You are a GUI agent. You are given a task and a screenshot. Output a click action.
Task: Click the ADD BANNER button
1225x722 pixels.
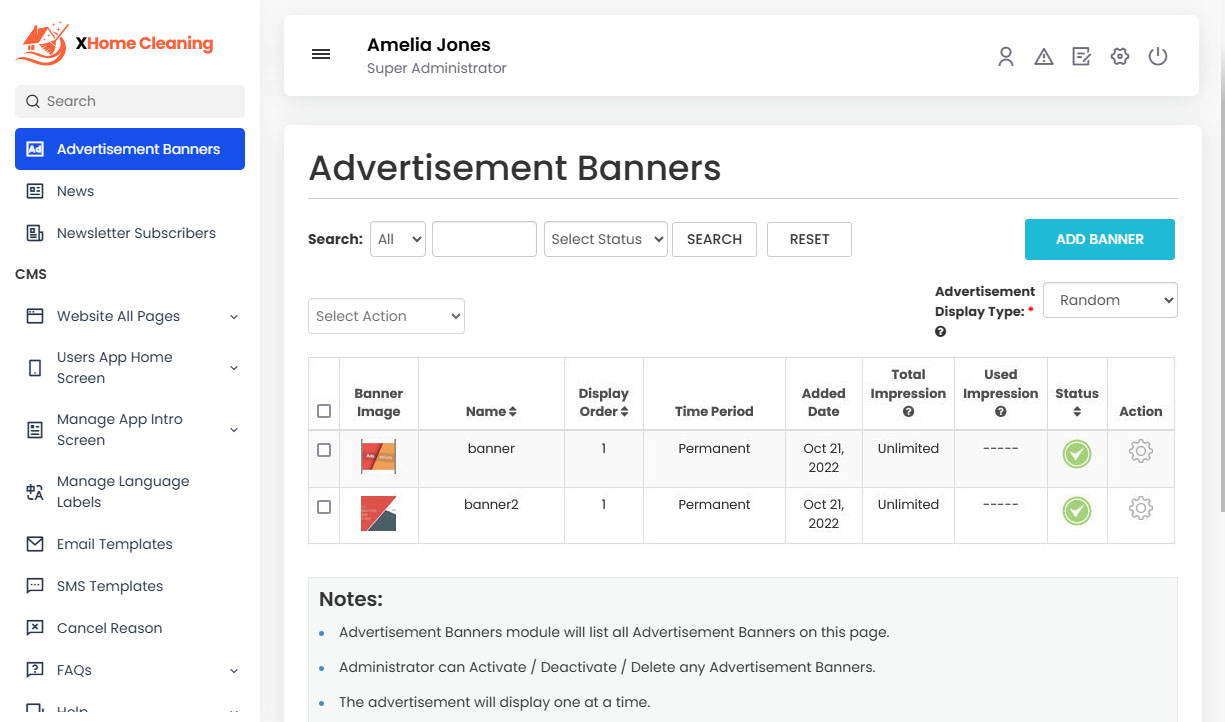(x=1099, y=239)
